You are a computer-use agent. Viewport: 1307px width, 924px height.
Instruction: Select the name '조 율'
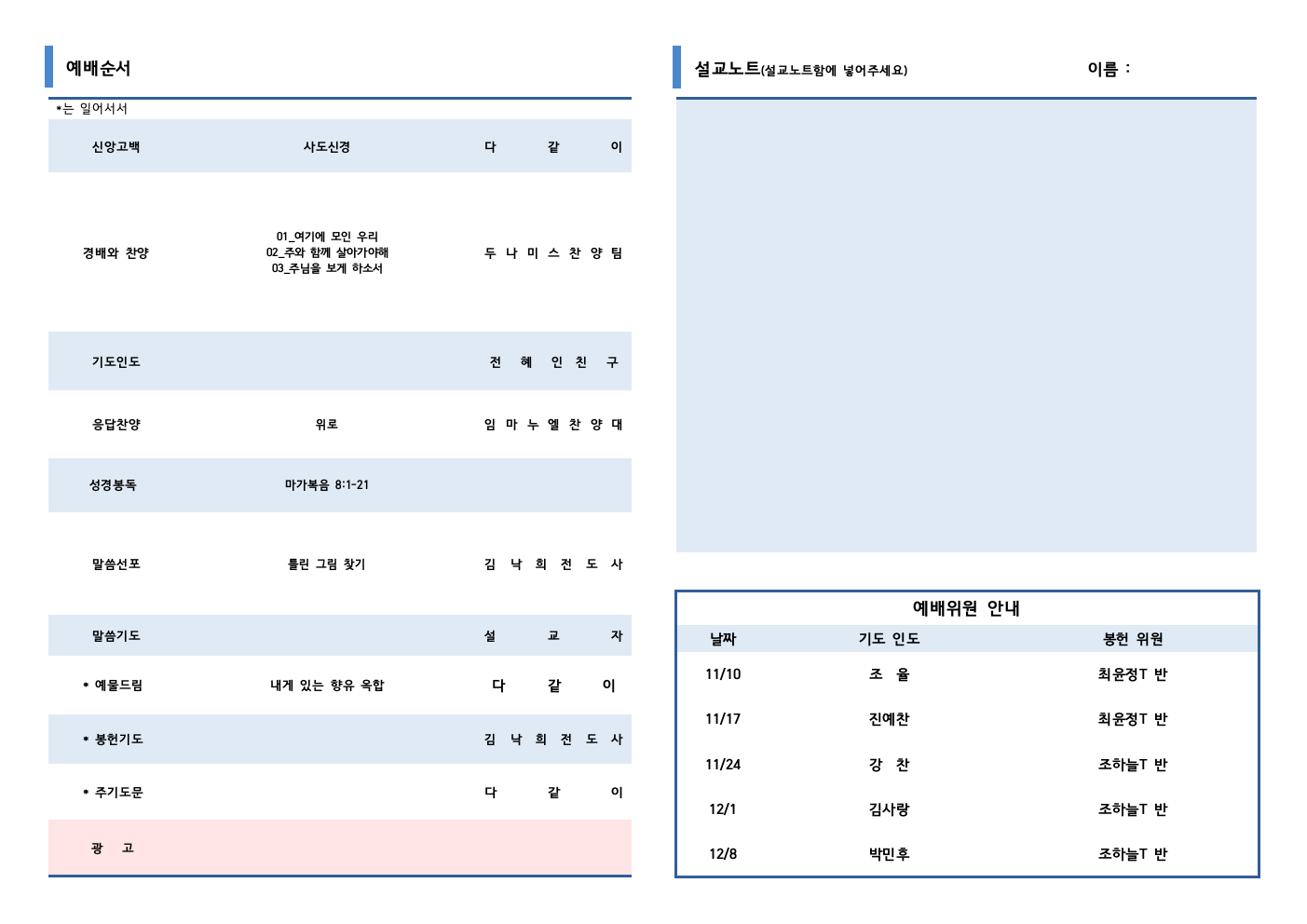point(889,674)
